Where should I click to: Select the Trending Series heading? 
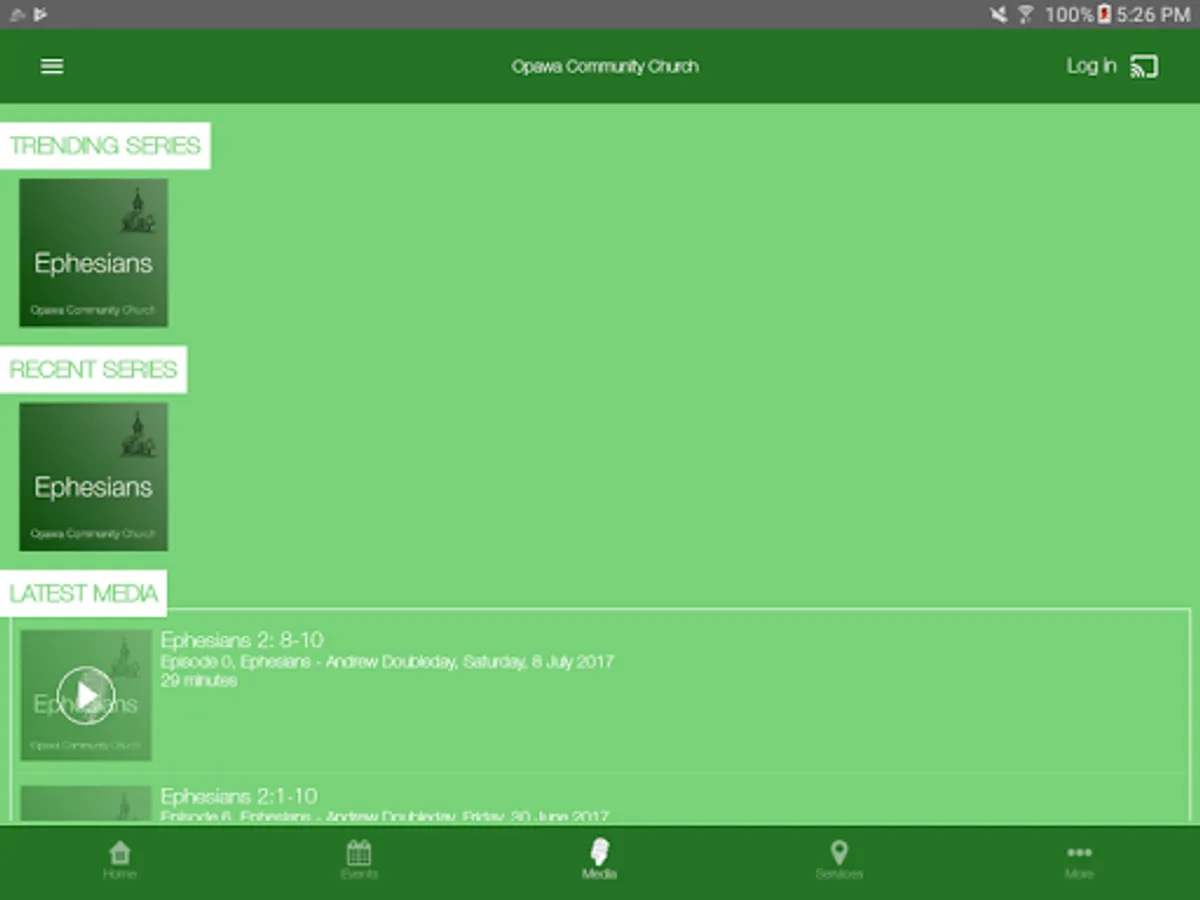pyautogui.click(x=105, y=146)
